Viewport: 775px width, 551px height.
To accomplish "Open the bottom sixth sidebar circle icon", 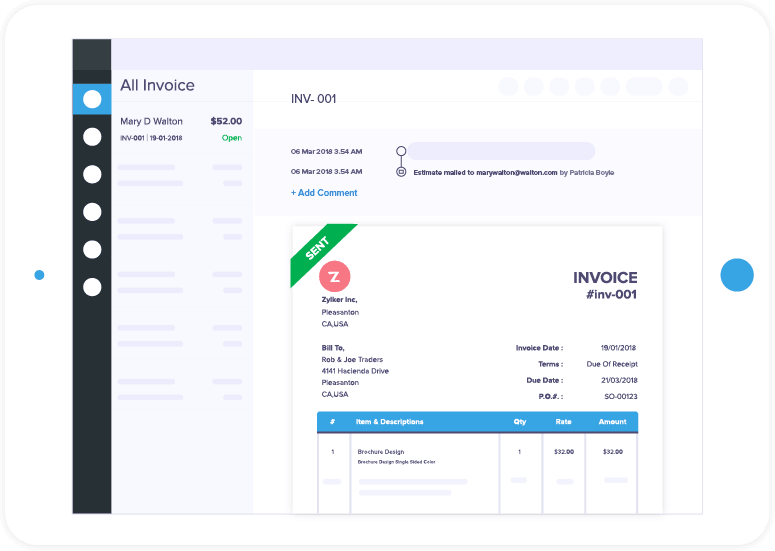I will [92, 287].
